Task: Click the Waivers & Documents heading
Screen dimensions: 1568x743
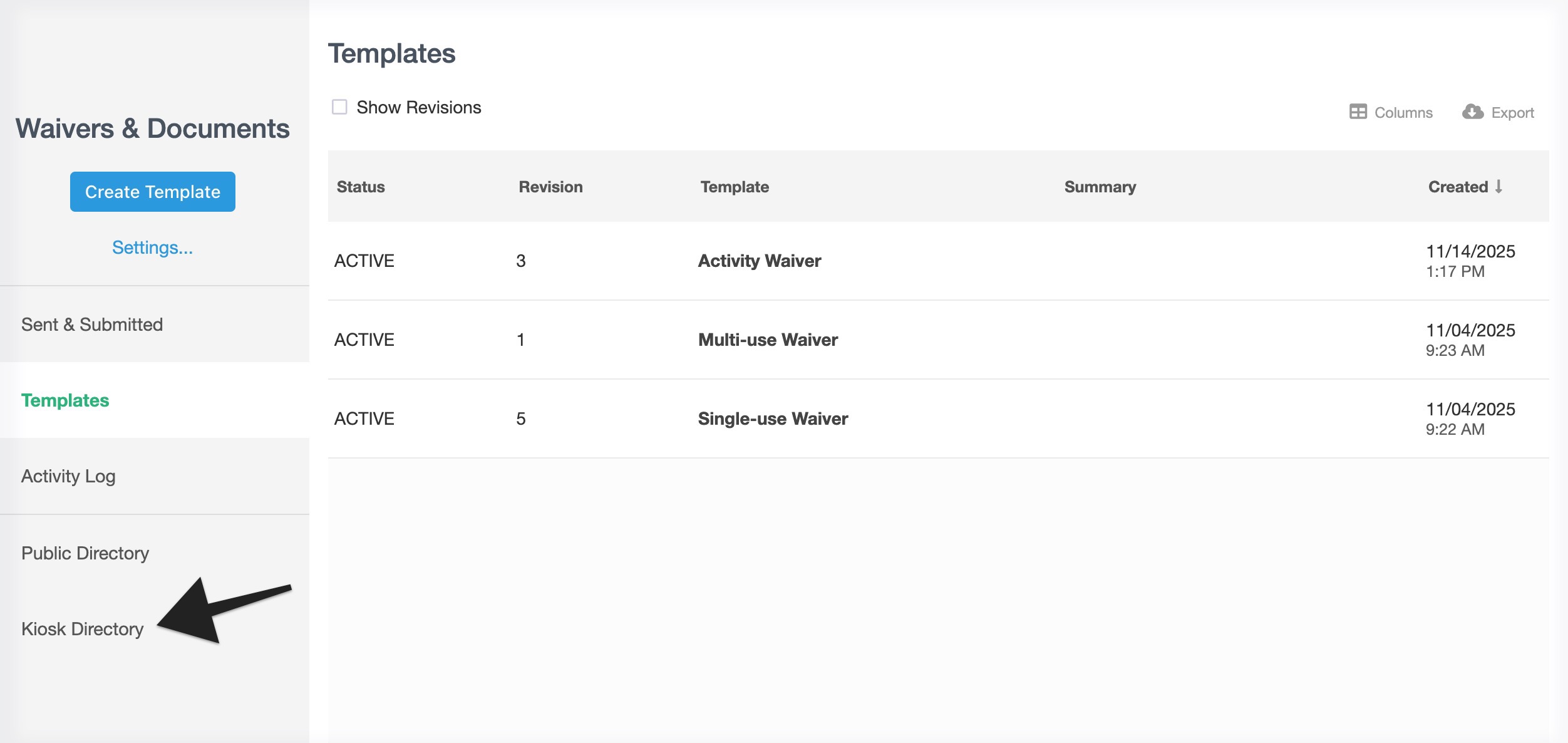Action: tap(153, 128)
